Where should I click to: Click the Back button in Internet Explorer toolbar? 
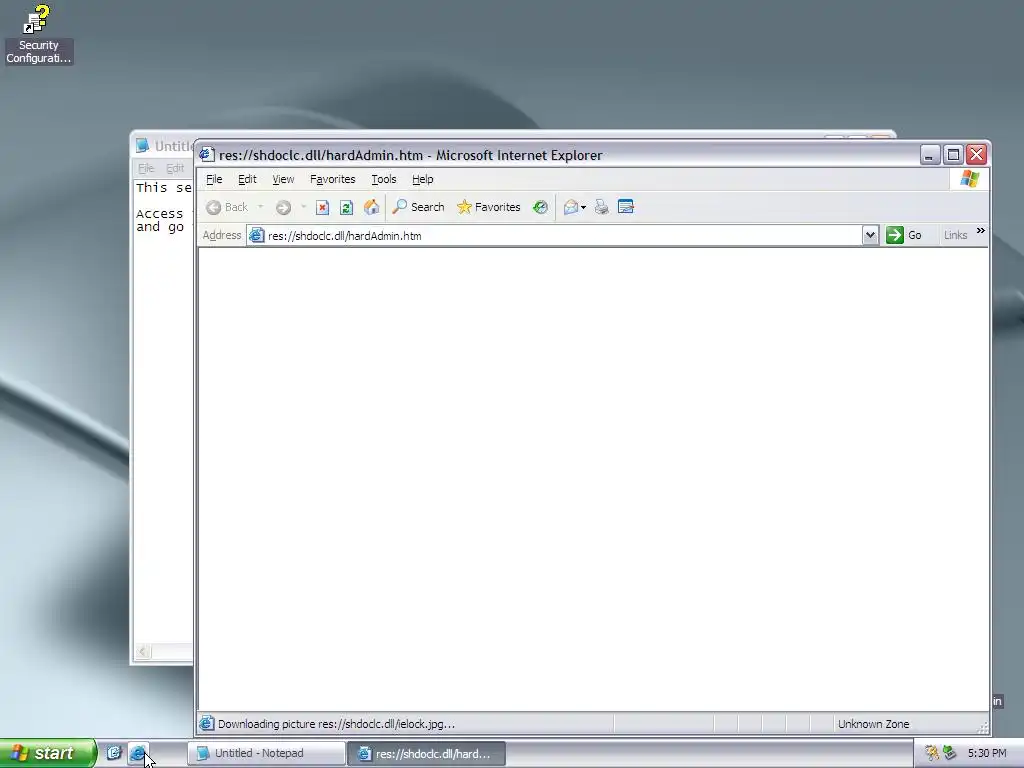pyautogui.click(x=227, y=207)
